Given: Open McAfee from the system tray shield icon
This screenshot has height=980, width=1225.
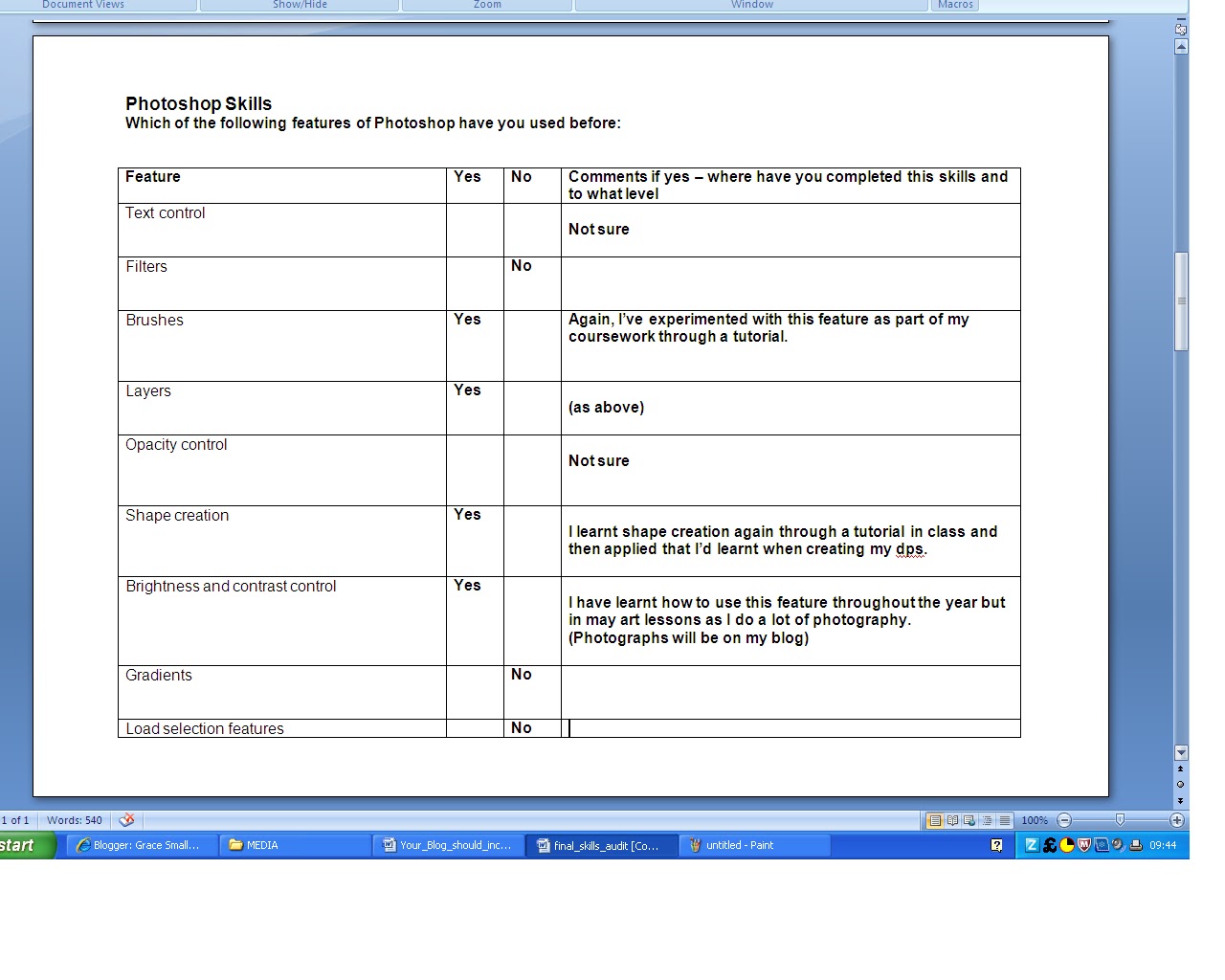Looking at the screenshot, I should pyautogui.click(x=1083, y=845).
